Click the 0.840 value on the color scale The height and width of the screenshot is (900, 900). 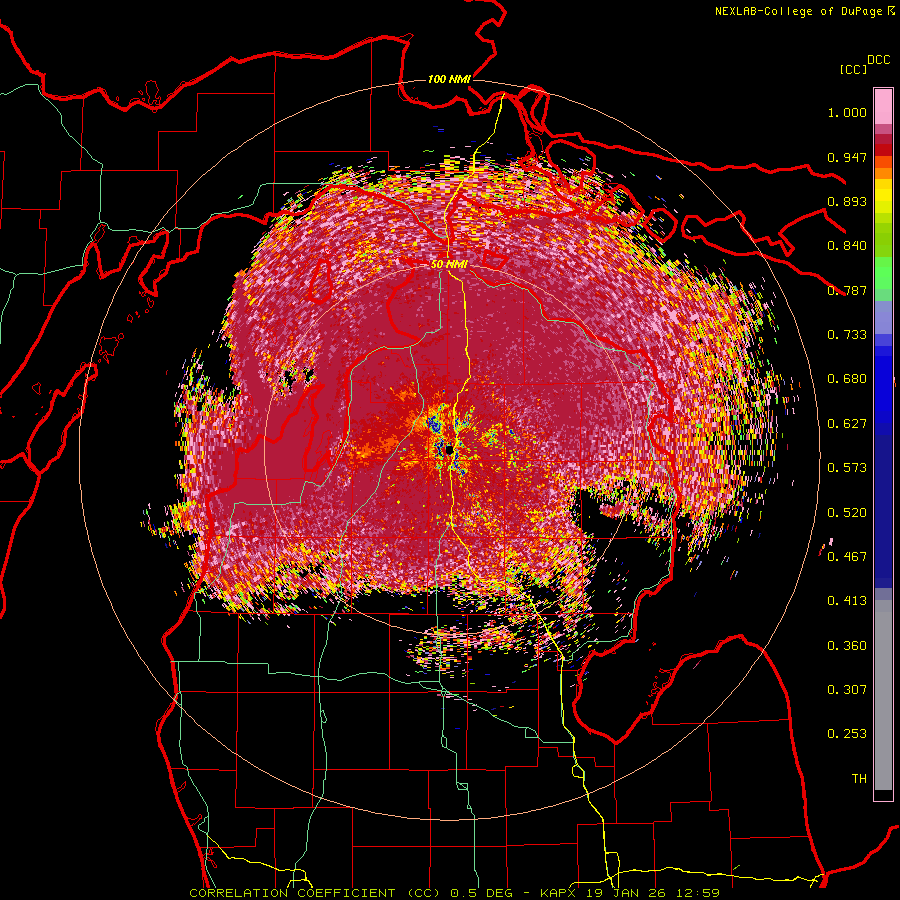coord(847,246)
